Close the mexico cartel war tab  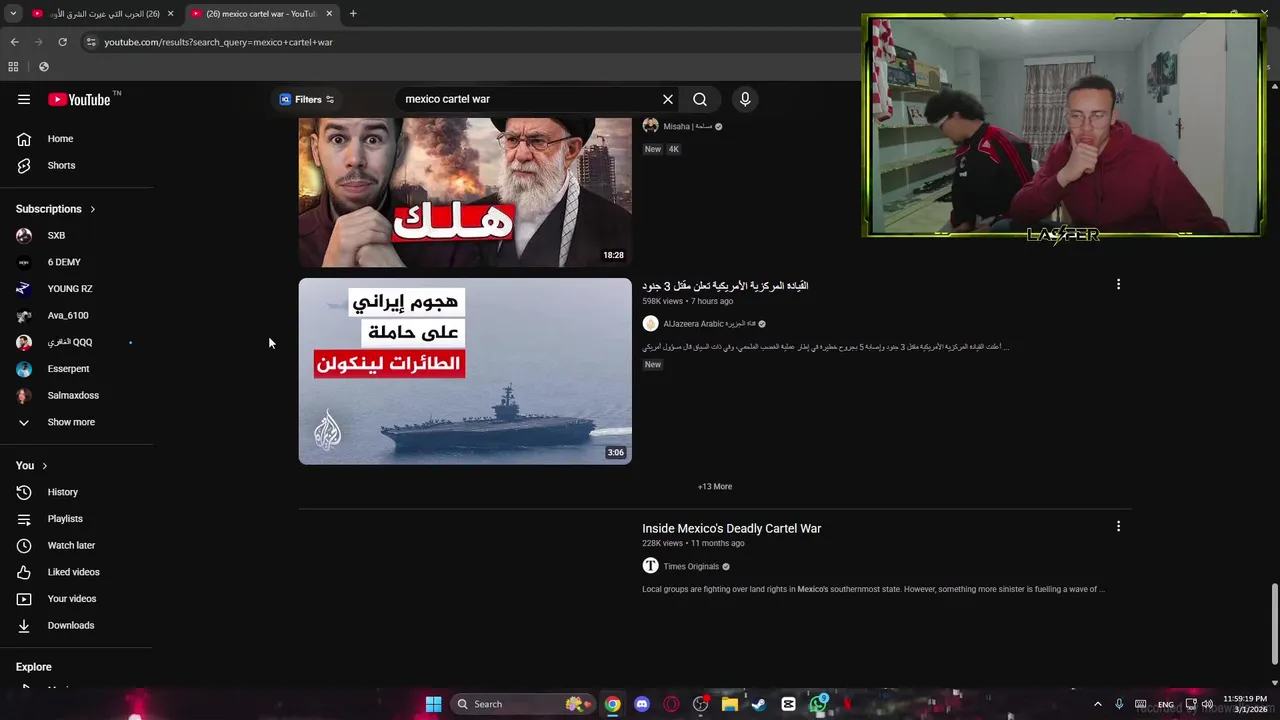[329, 14]
